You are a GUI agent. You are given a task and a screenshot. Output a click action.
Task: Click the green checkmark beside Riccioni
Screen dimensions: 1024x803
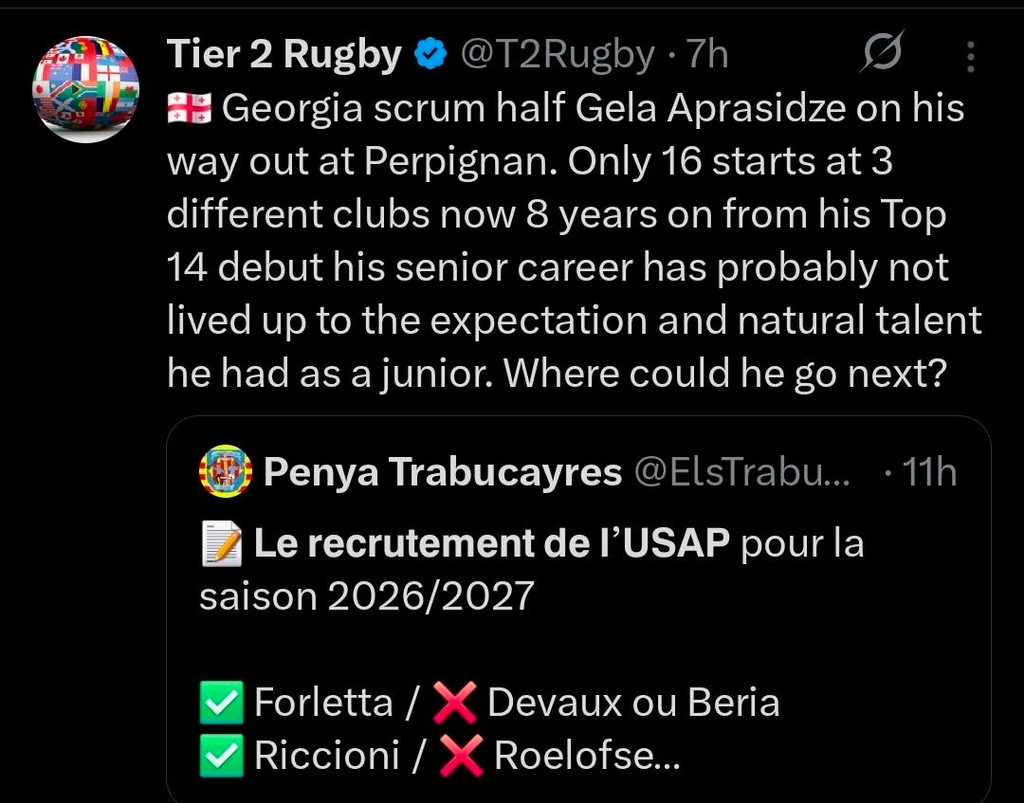tap(222, 756)
